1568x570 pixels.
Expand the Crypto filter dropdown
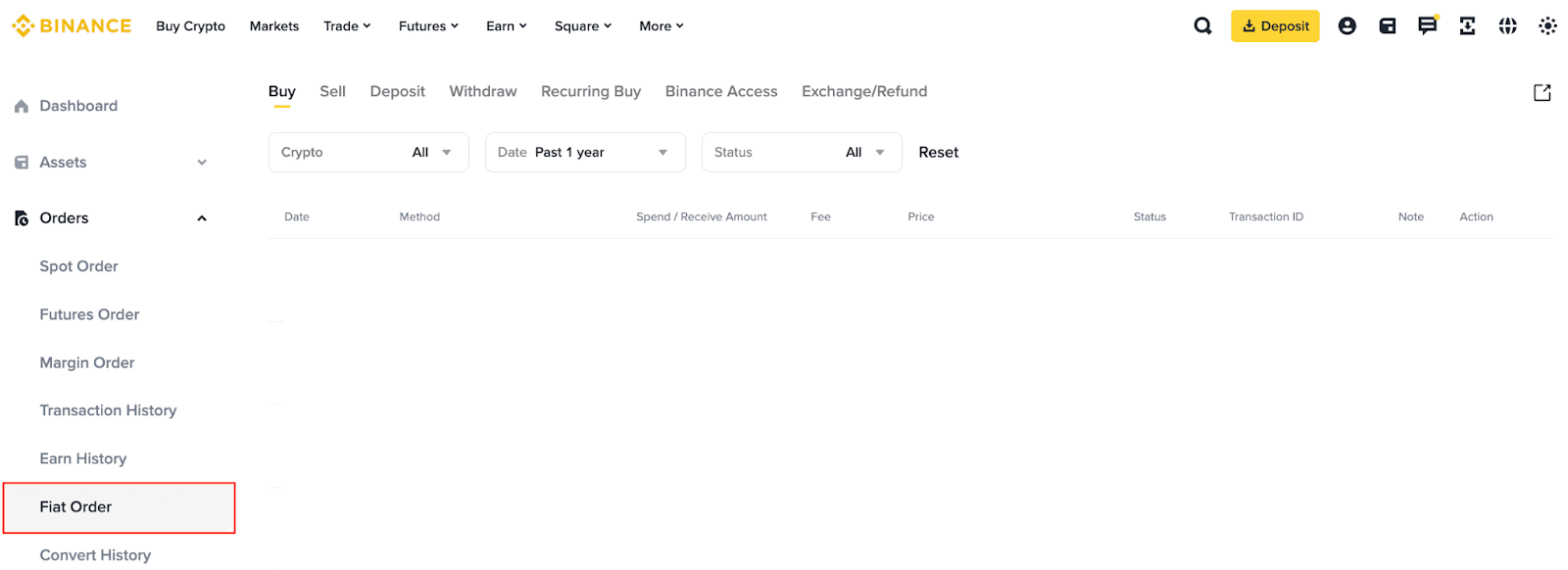[x=368, y=152]
